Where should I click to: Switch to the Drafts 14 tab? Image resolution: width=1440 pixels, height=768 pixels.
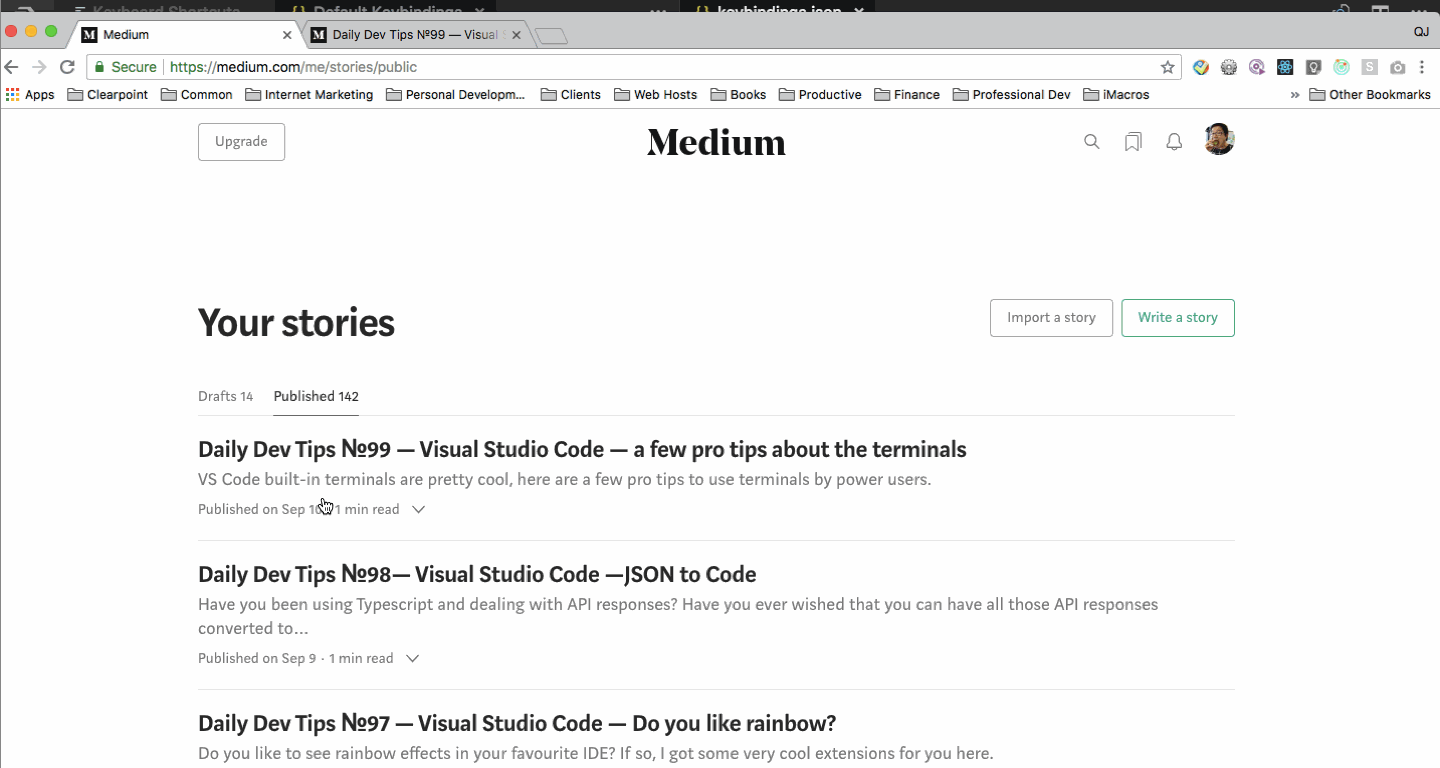point(225,396)
